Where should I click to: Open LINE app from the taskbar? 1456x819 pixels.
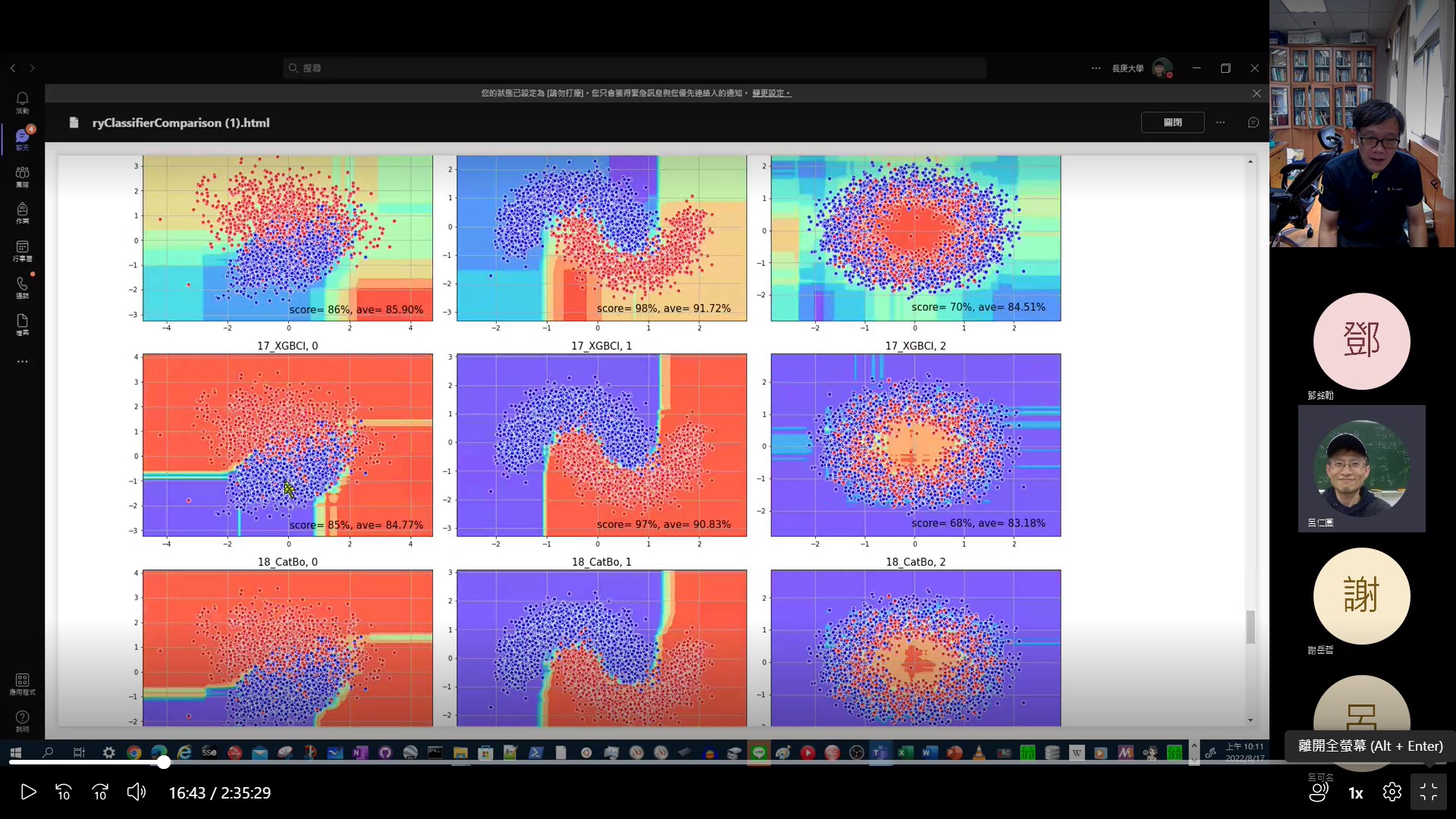758,752
